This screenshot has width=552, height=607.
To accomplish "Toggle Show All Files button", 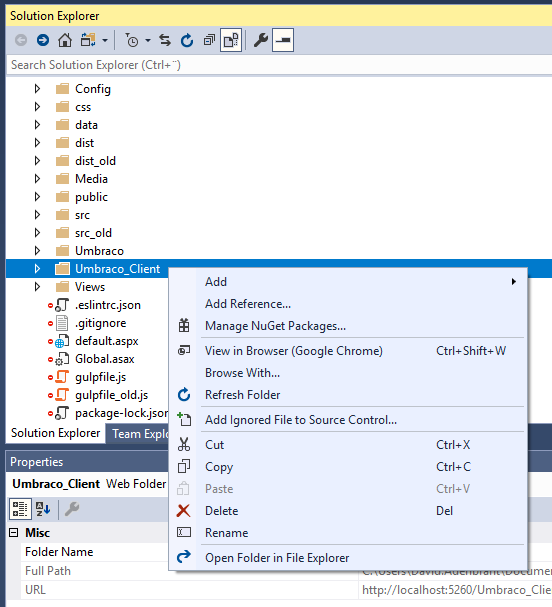I will pyautogui.click(x=231, y=40).
